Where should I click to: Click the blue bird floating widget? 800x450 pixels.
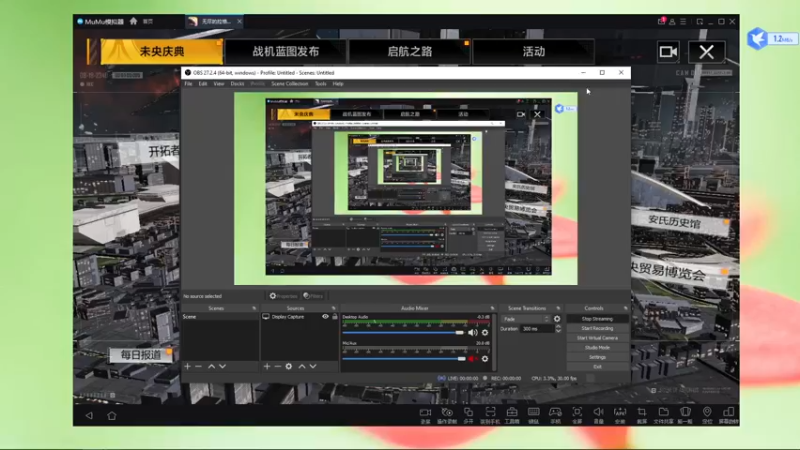pos(758,39)
